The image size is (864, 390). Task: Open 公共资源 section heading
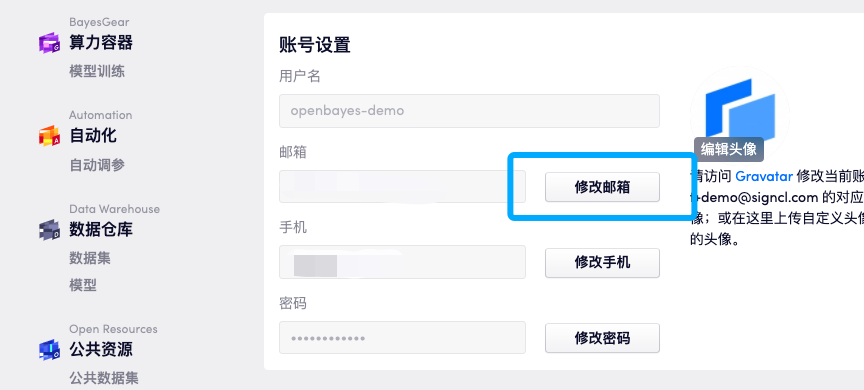[101, 349]
